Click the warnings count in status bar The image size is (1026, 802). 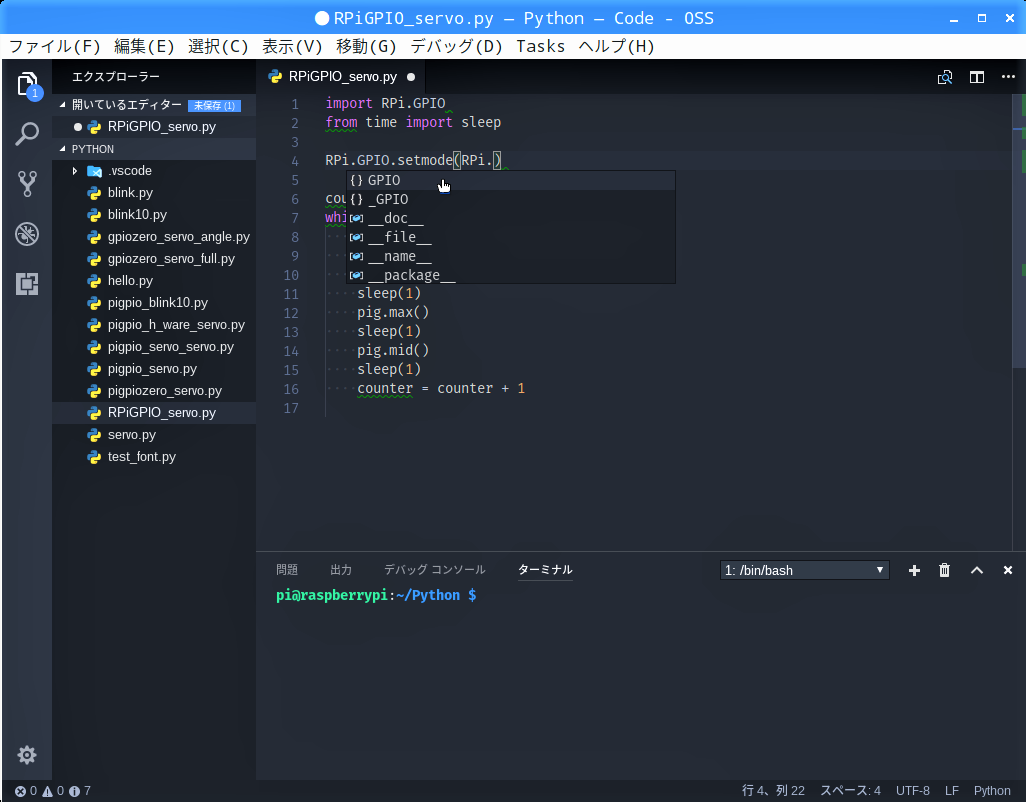pos(54,791)
